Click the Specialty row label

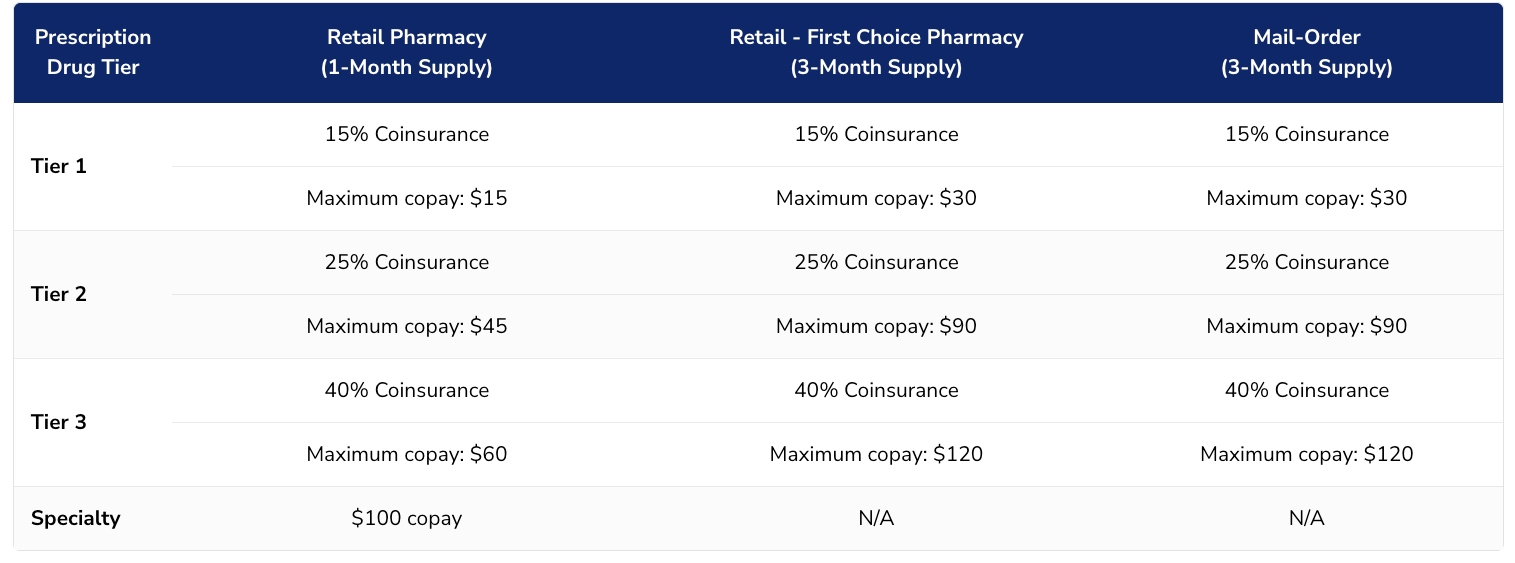coord(75,518)
